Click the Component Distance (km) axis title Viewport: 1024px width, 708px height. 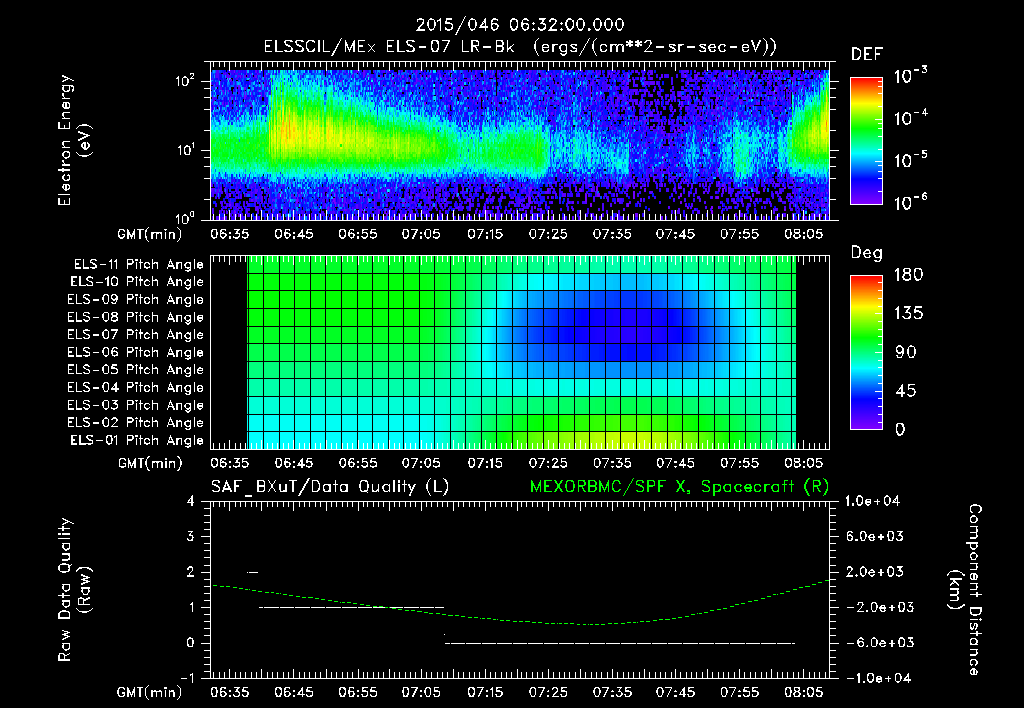click(965, 590)
